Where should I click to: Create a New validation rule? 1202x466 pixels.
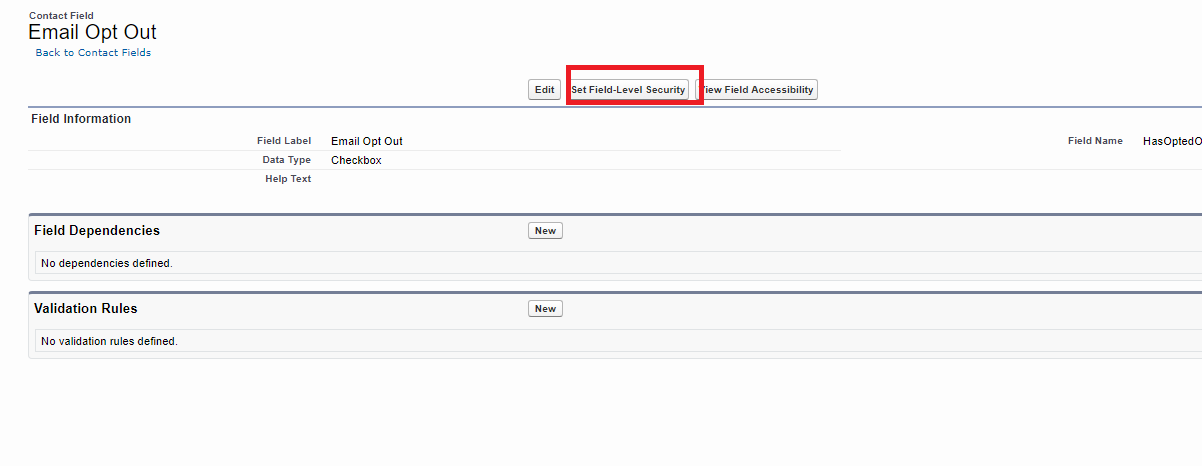pyautogui.click(x=545, y=309)
